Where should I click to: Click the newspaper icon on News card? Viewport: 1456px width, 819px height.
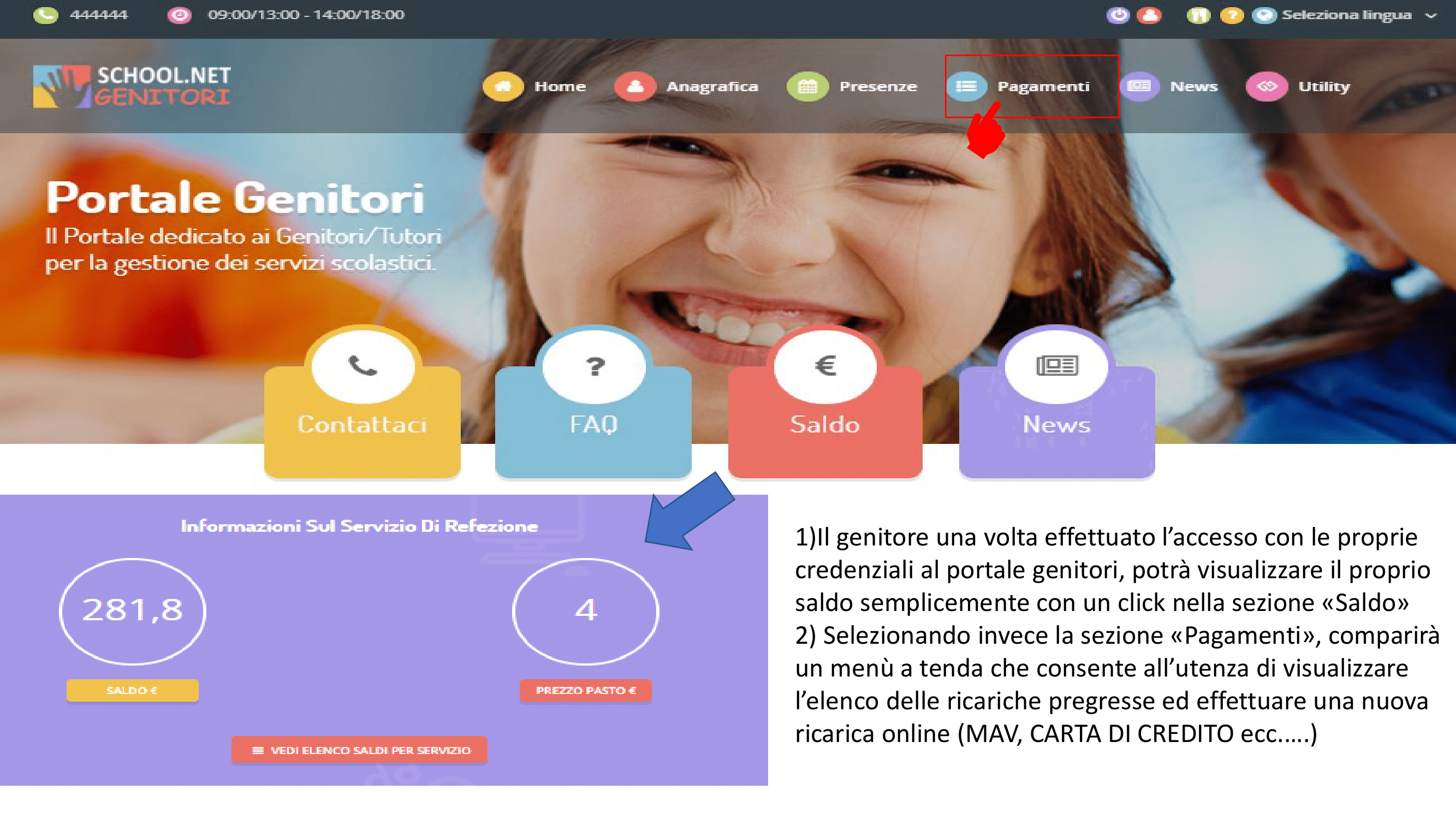coord(1057,366)
